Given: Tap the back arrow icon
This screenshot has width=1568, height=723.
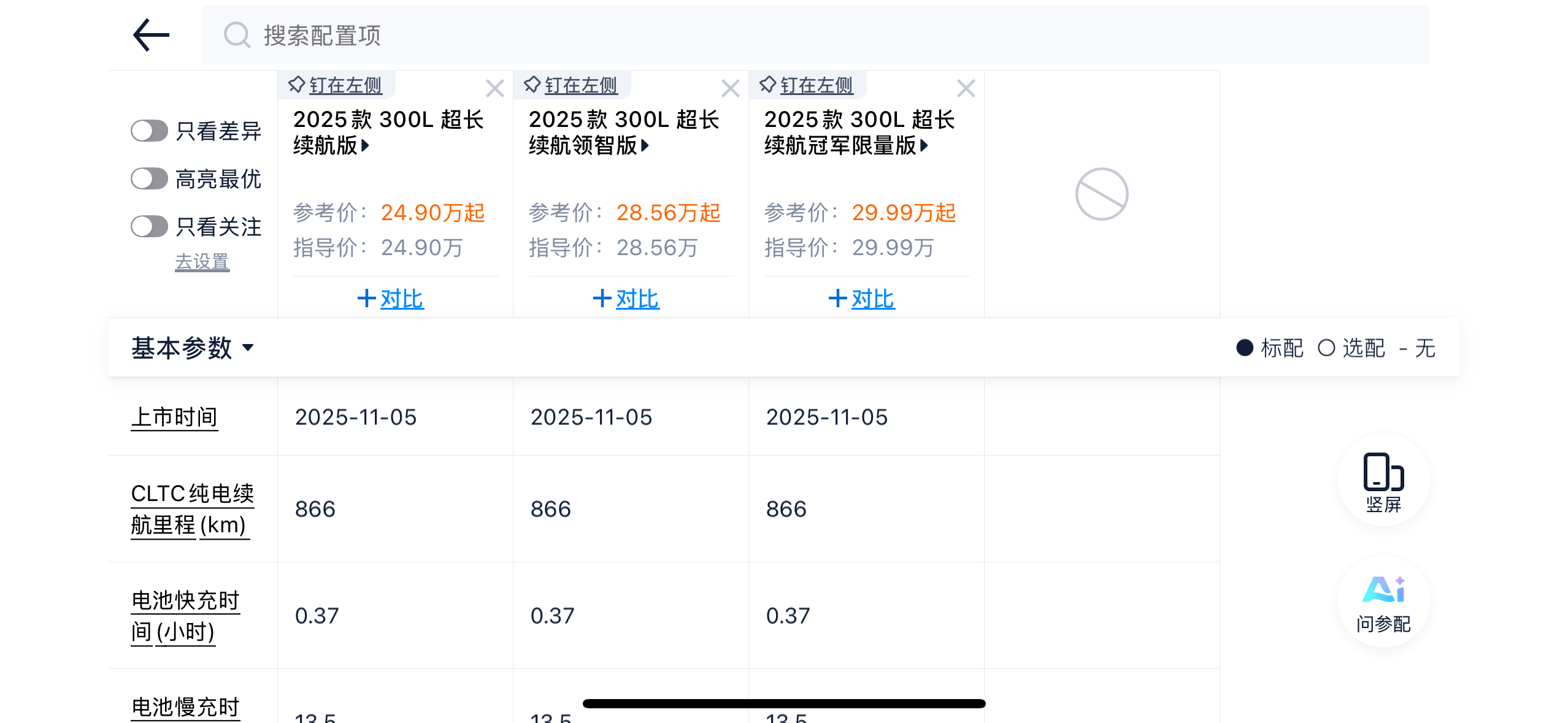Looking at the screenshot, I should point(151,35).
